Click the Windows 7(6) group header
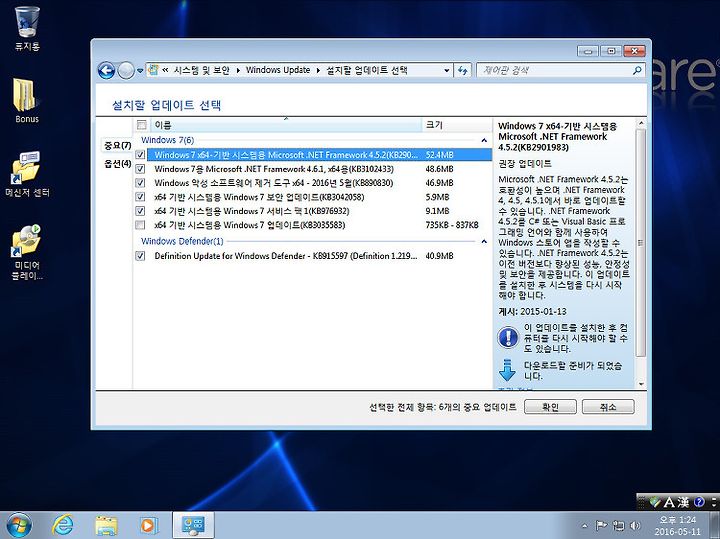The width and height of the screenshot is (720, 539). [168, 140]
